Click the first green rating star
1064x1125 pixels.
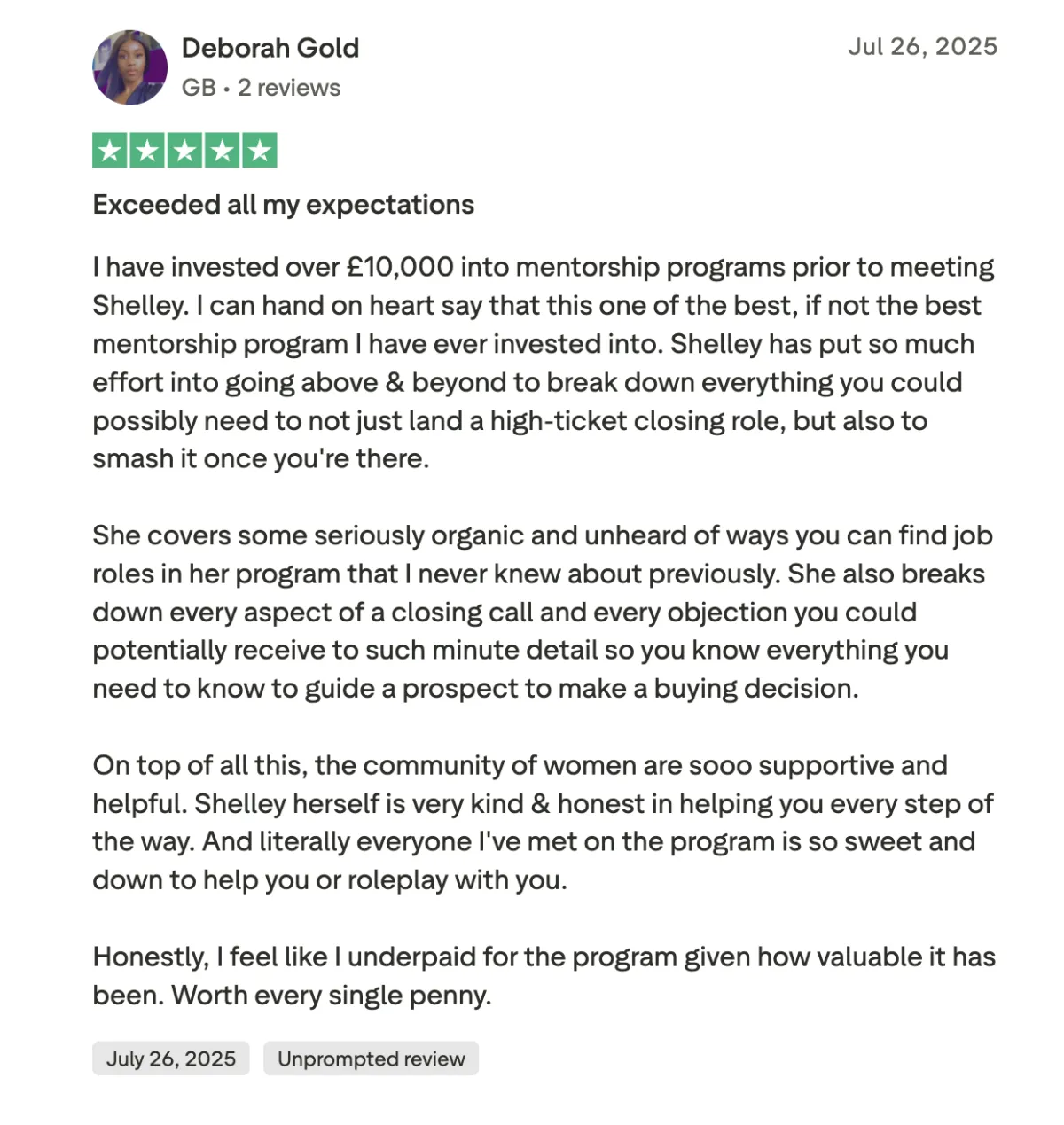tap(110, 150)
